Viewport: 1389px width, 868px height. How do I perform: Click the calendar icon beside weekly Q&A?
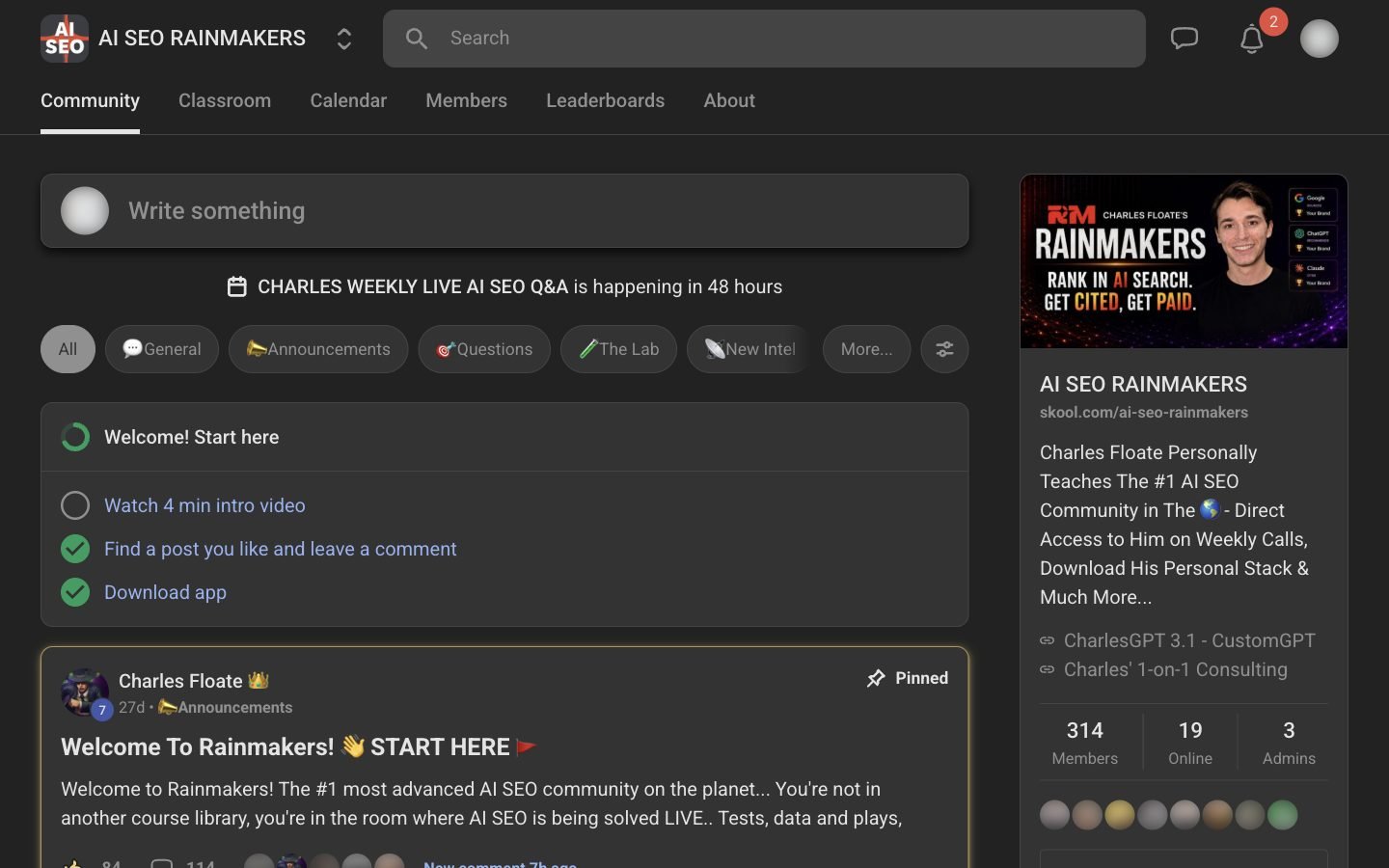click(237, 286)
